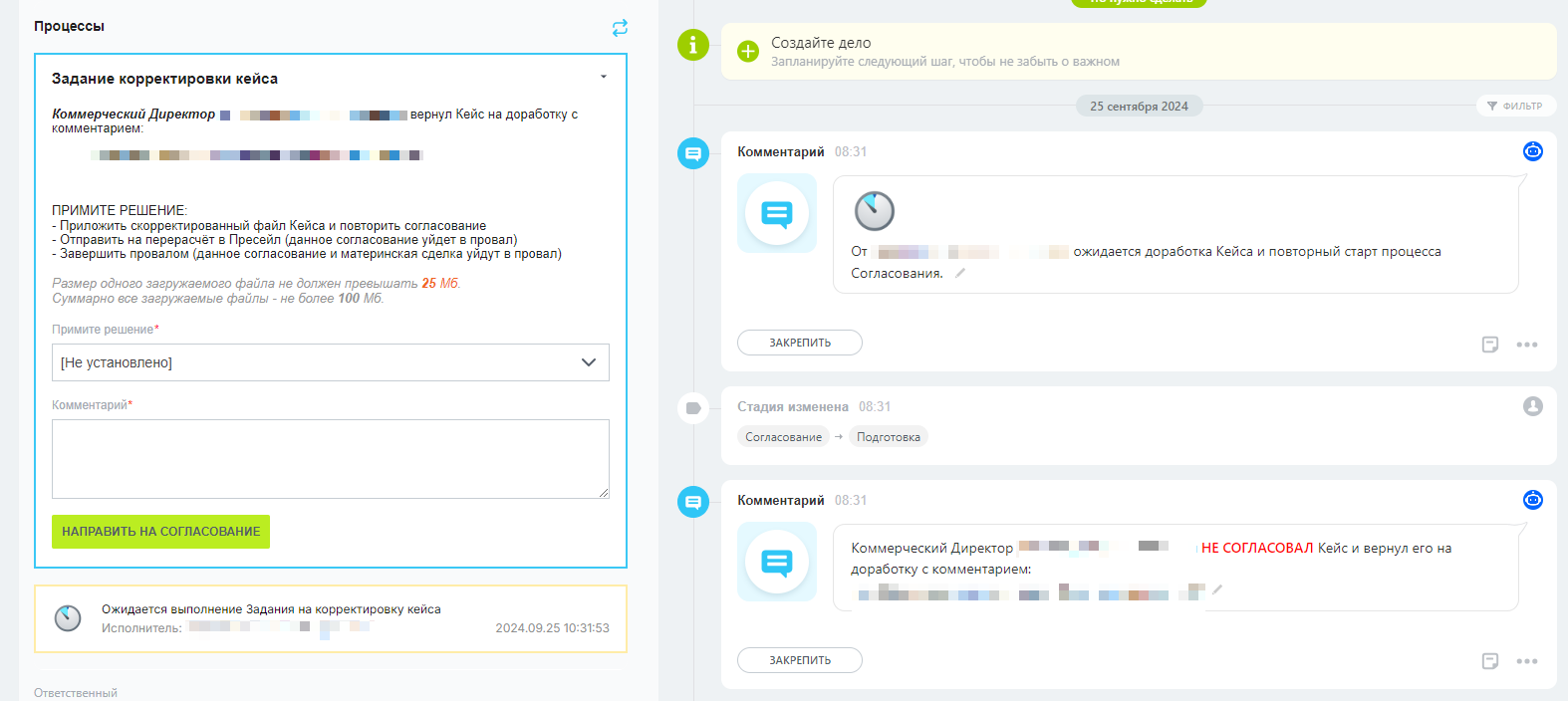
Task: Click user avatar on stage changed entry
Action: pyautogui.click(x=1533, y=406)
